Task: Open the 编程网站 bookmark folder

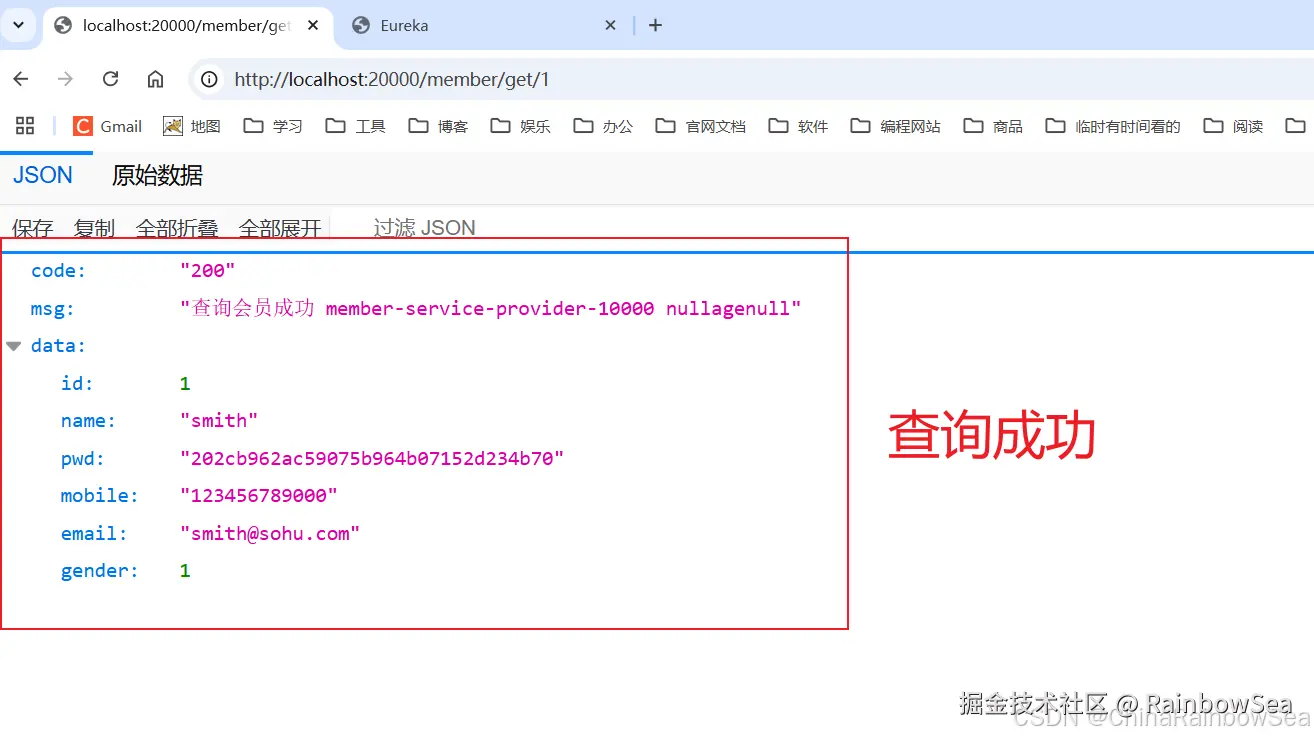Action: (x=896, y=126)
